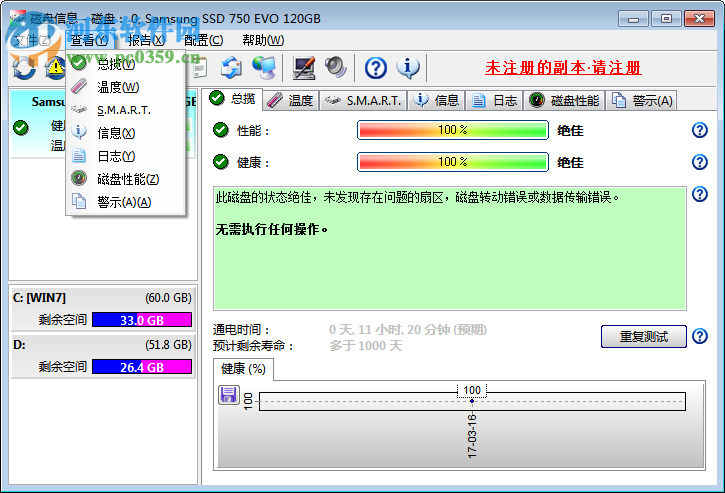Viewport: 725px width, 493px height.
Task: Switch to the 日志 tab
Action: (x=494, y=100)
